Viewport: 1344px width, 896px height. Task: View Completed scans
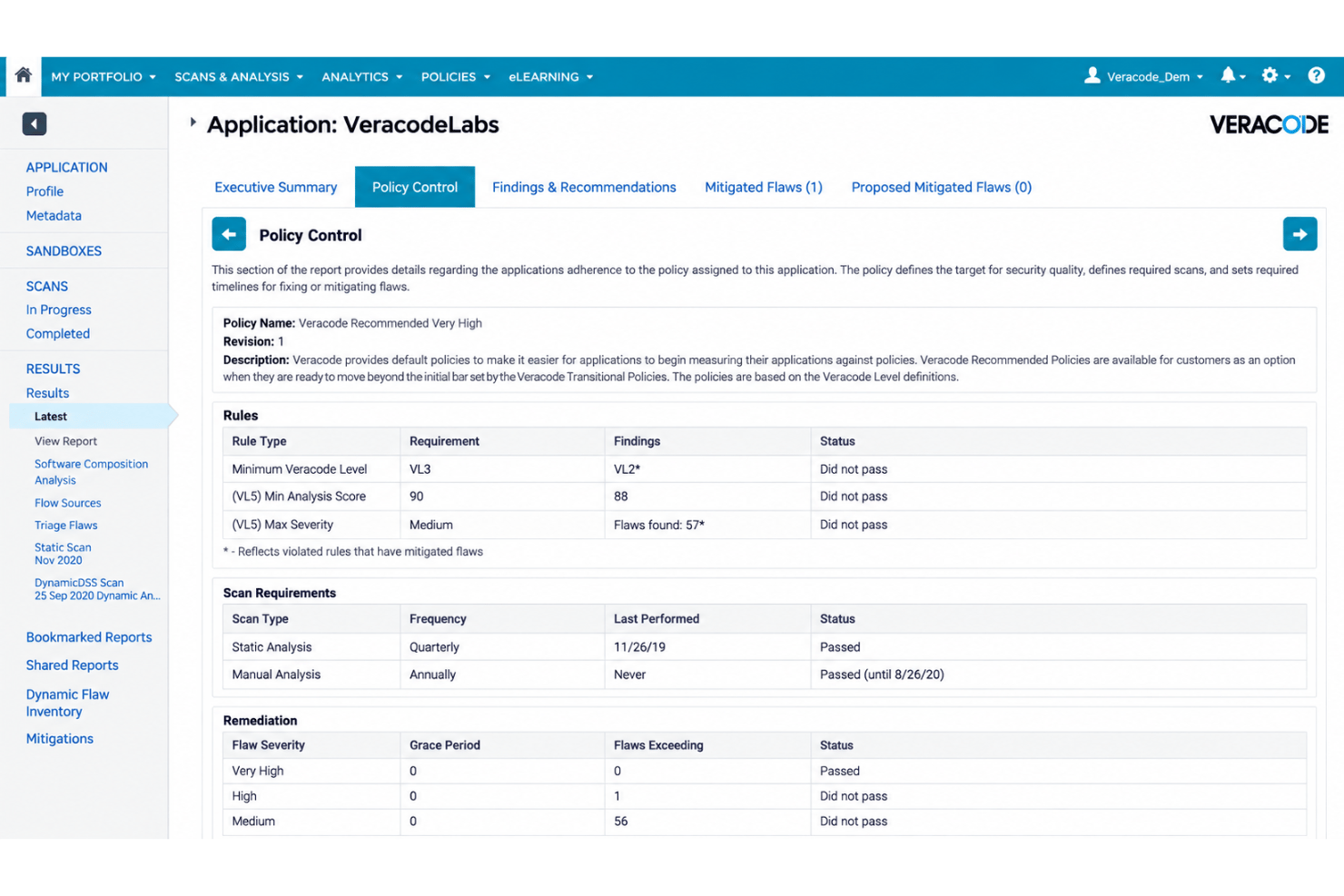pos(57,334)
